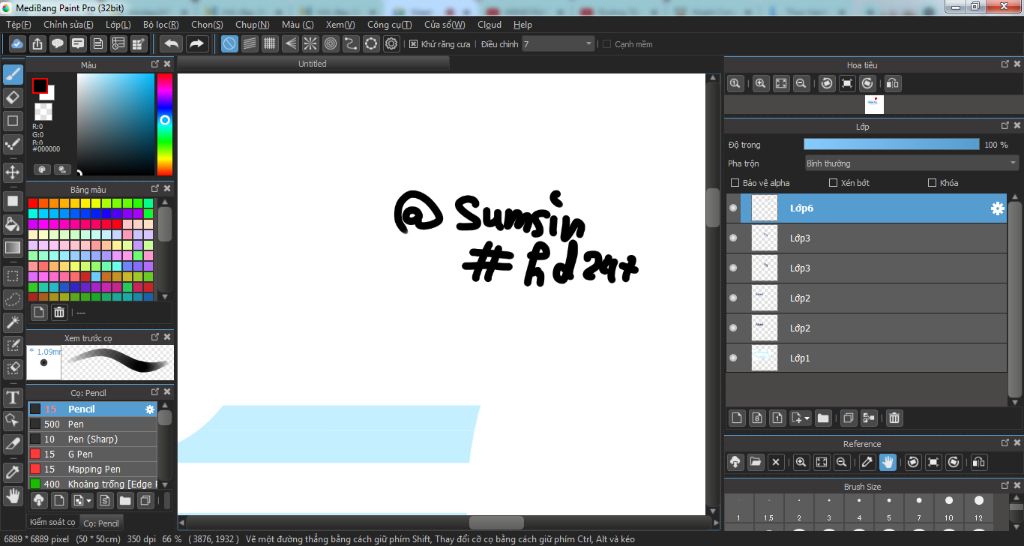
Task: Select the Mapping Pen brush
Action: (93, 469)
